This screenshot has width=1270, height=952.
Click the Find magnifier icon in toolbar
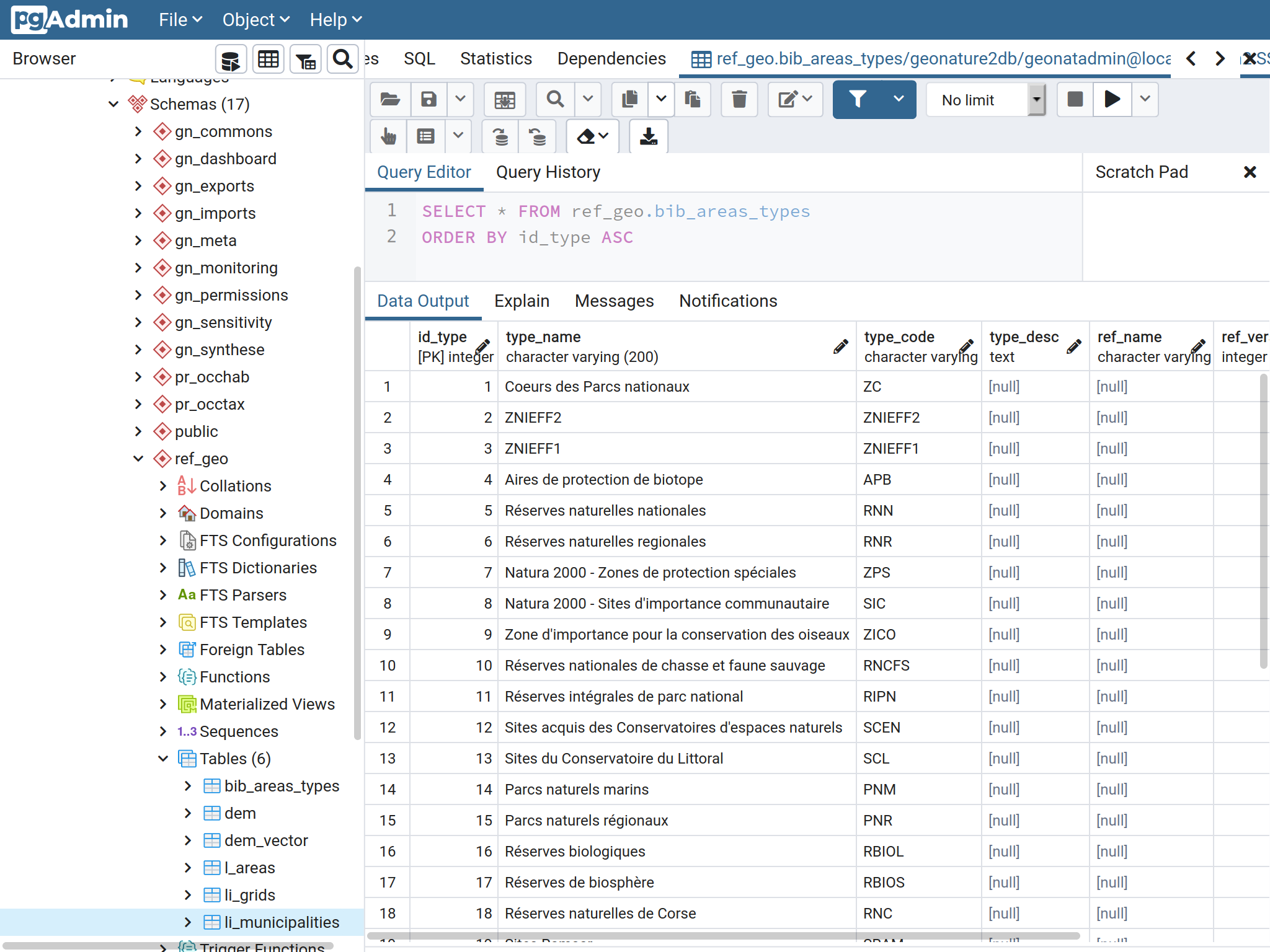pyautogui.click(x=556, y=99)
